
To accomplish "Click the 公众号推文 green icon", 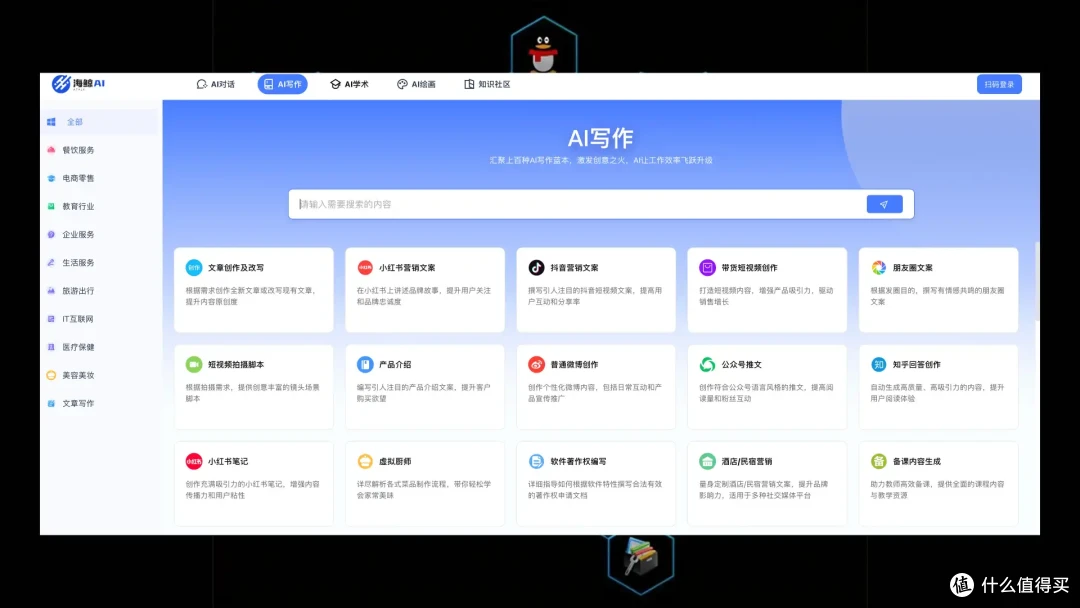I will coord(707,364).
